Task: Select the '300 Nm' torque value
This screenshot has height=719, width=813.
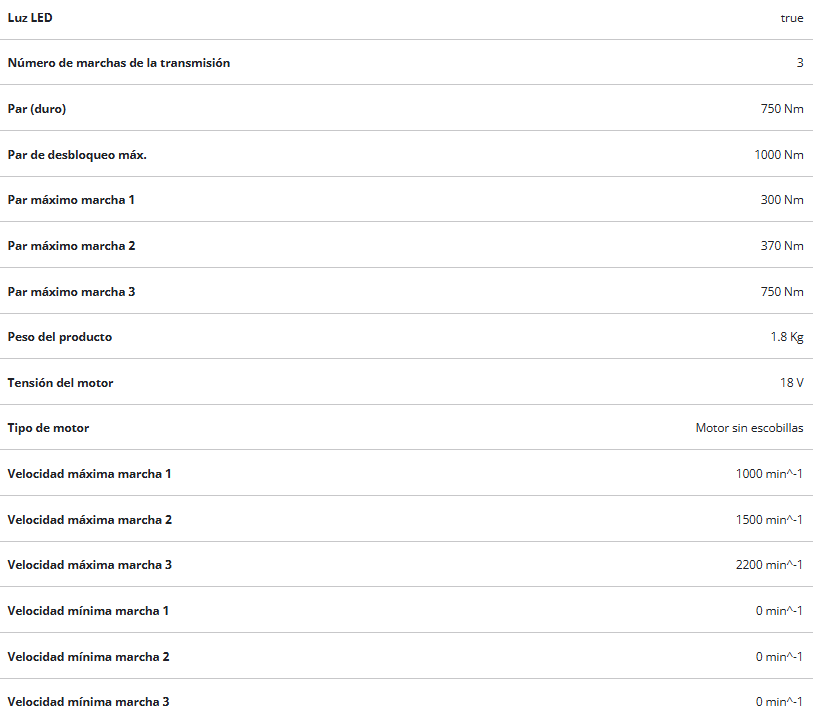Action: point(781,200)
